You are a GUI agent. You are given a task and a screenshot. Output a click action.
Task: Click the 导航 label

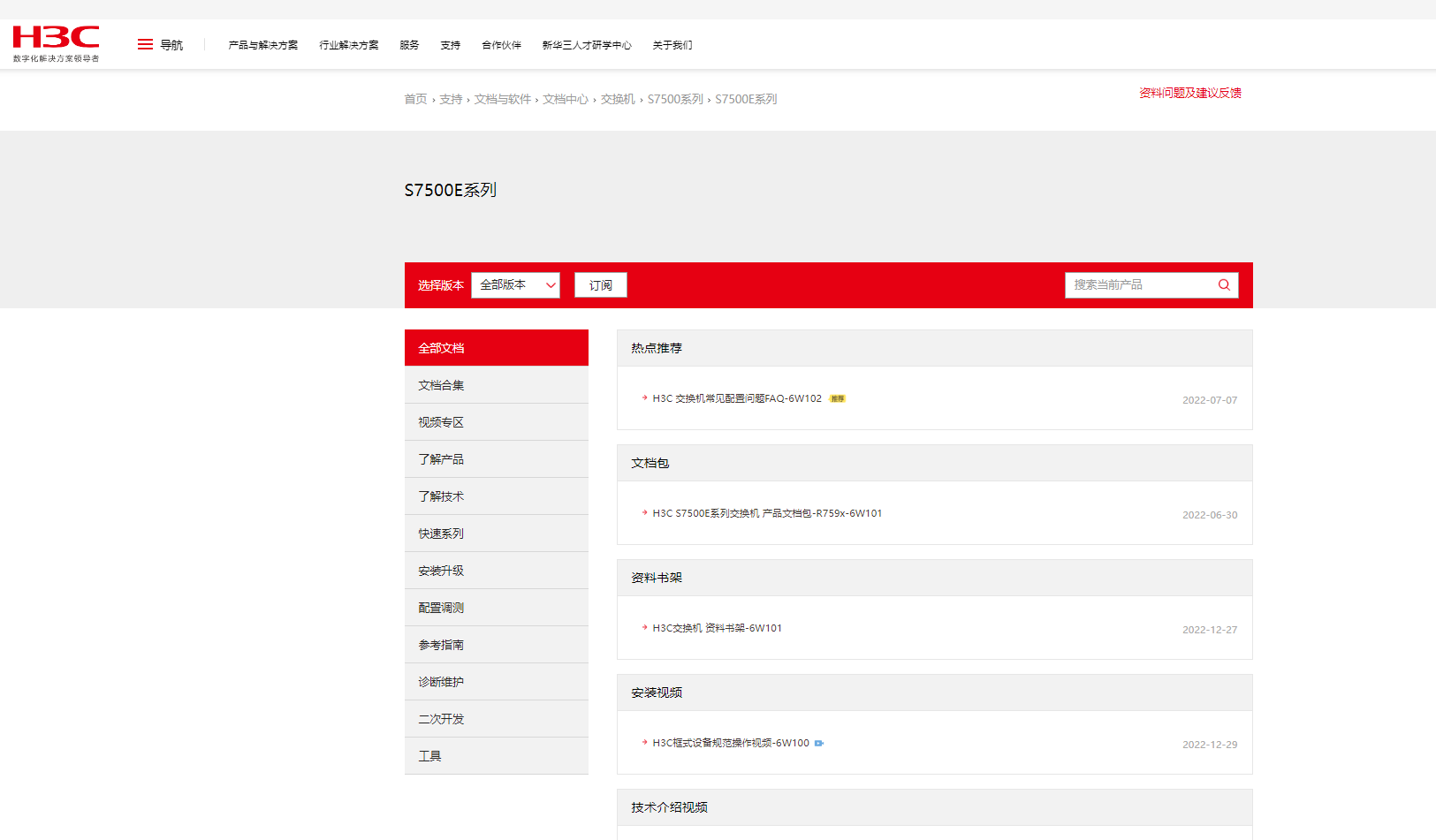pyautogui.click(x=171, y=45)
